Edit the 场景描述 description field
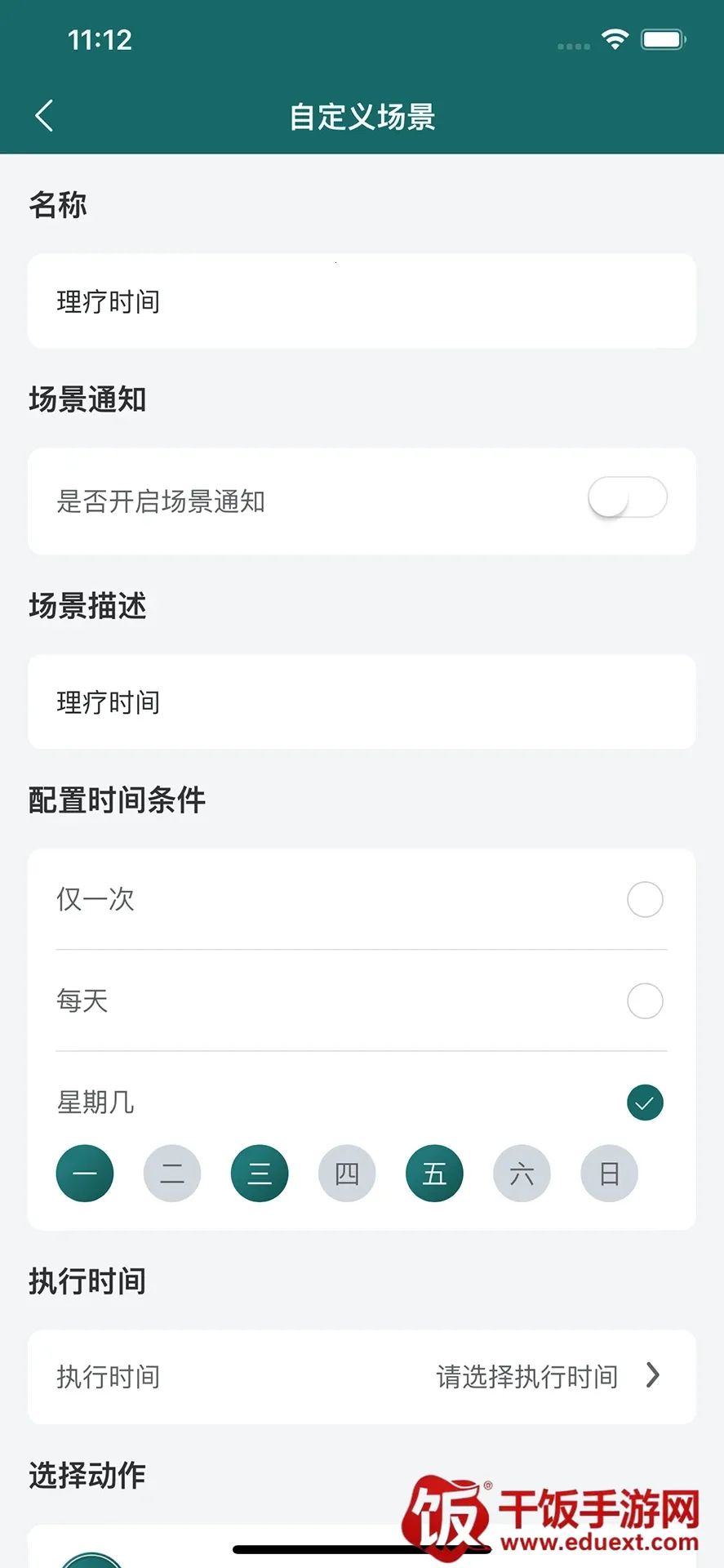 click(x=362, y=702)
